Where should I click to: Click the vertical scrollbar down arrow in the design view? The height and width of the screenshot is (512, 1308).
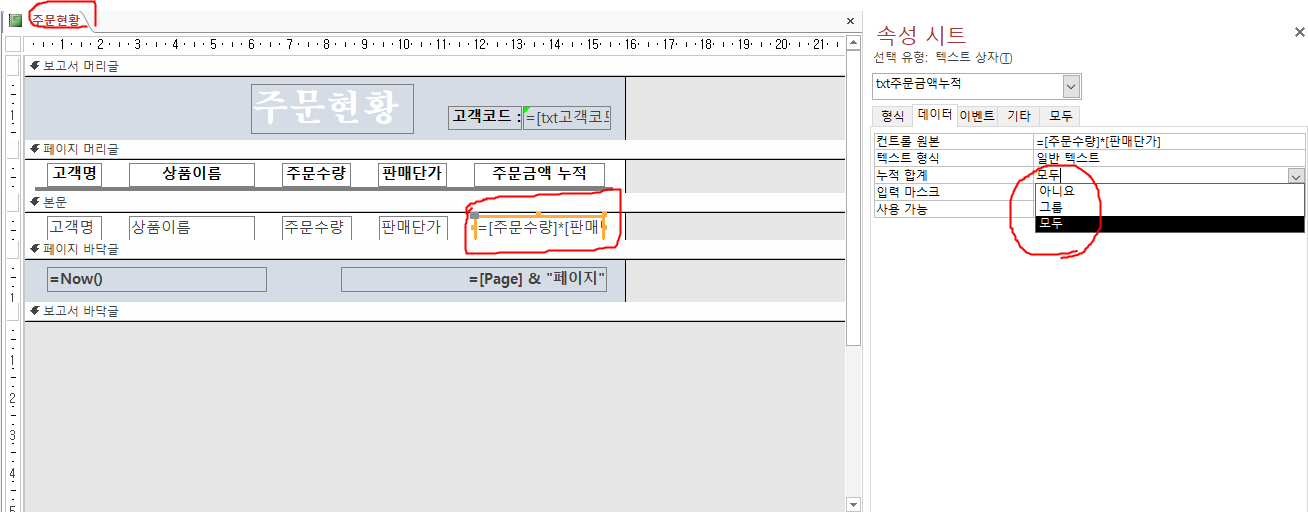[x=852, y=504]
